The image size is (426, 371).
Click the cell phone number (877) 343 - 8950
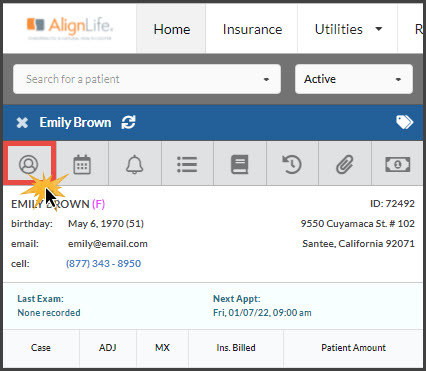(103, 263)
